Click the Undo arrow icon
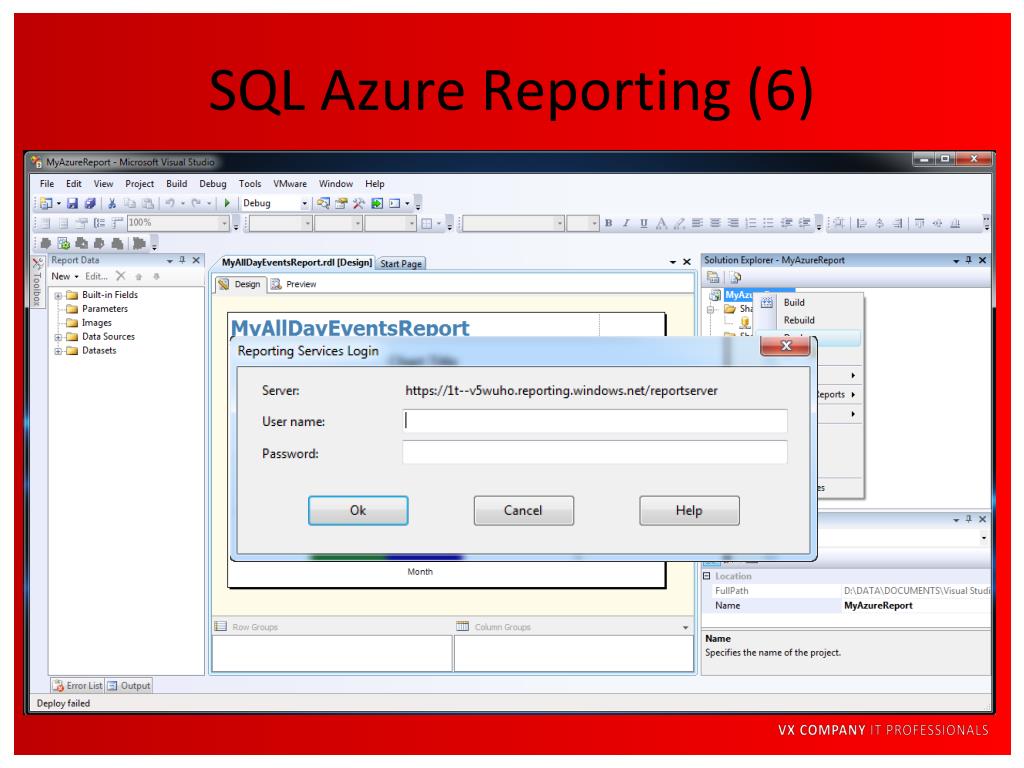The width and height of the screenshot is (1024, 768). [x=170, y=204]
